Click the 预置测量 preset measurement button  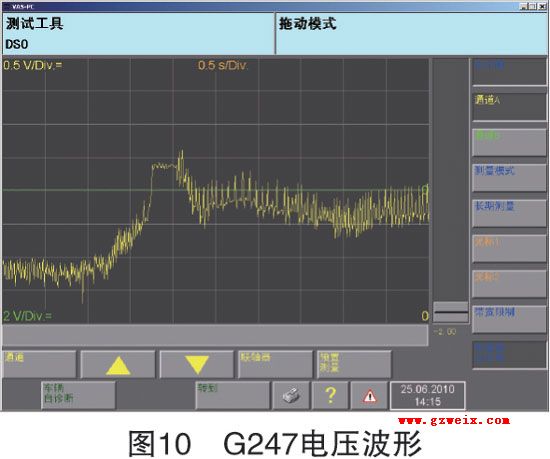pos(354,364)
